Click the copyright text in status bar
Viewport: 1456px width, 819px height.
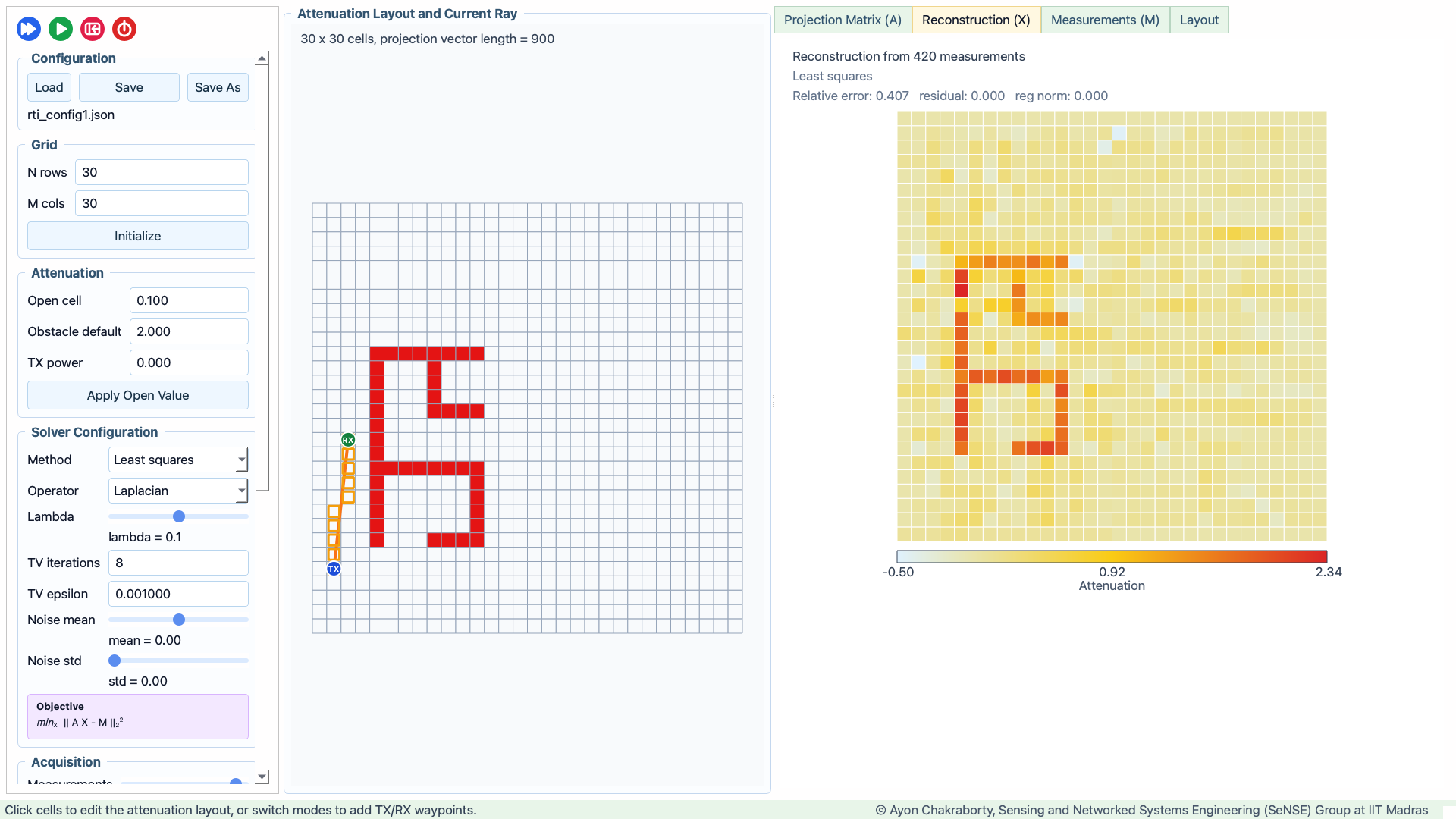[1151, 810]
